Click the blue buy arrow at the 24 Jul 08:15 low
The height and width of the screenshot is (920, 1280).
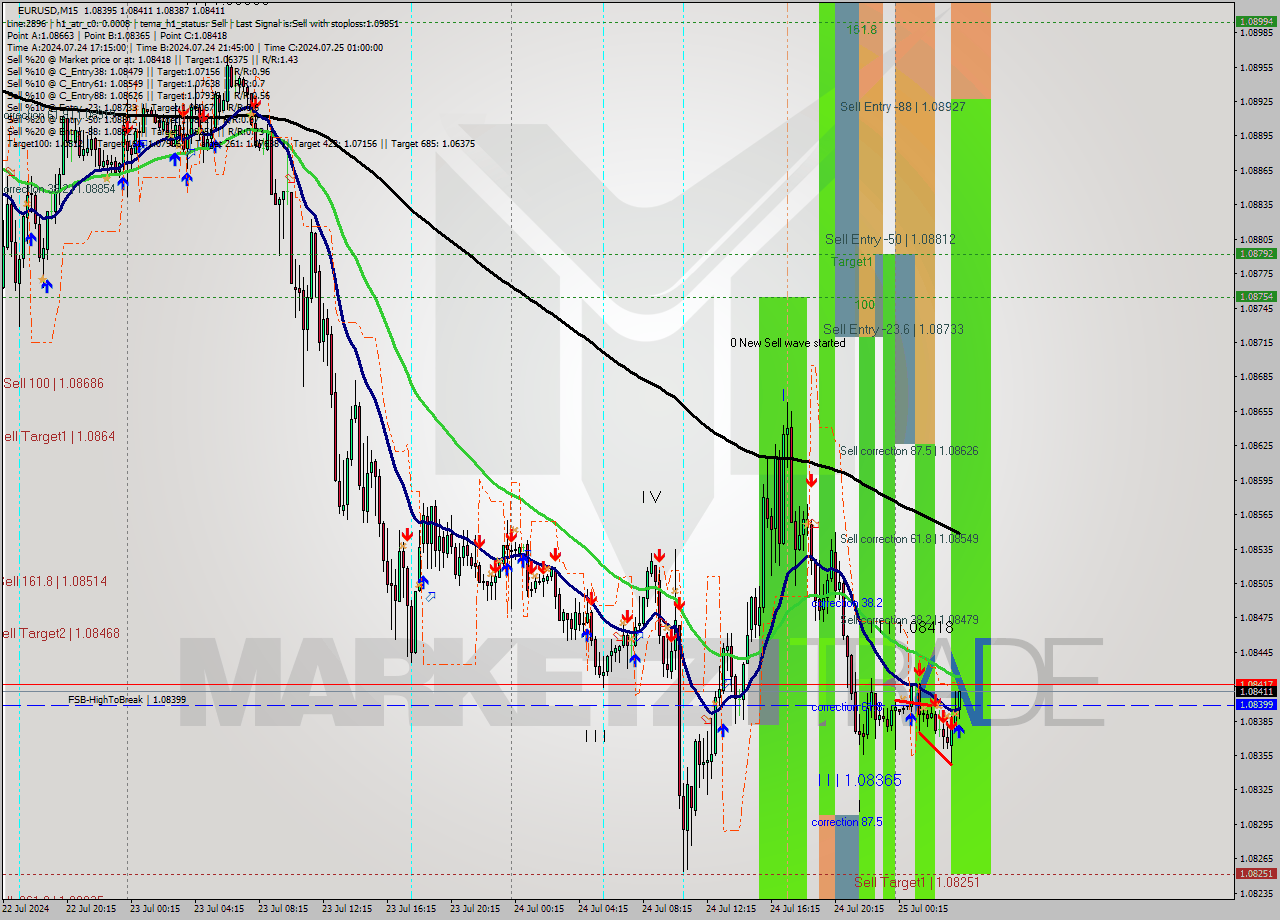pos(635,661)
